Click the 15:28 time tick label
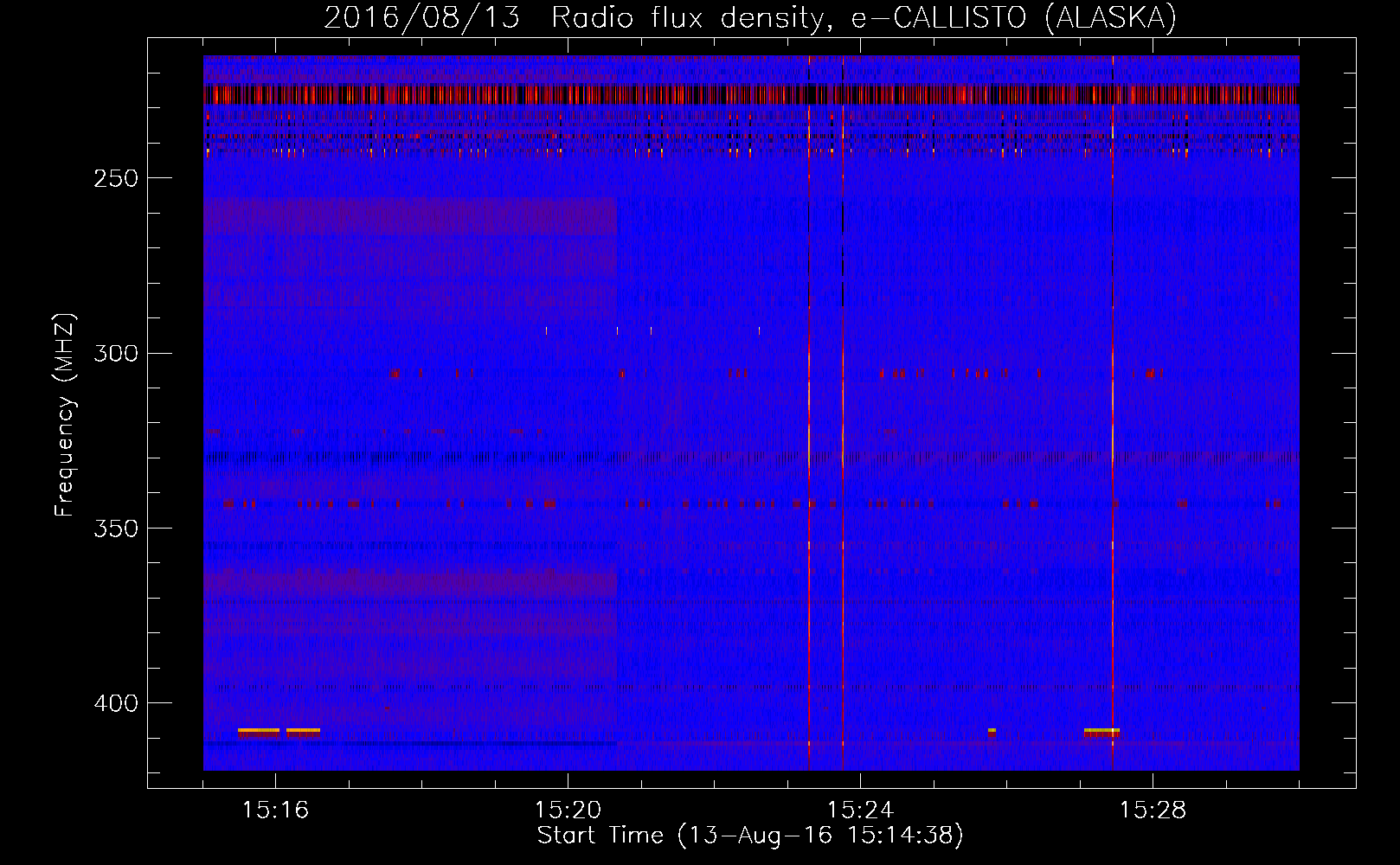 coord(1153,811)
